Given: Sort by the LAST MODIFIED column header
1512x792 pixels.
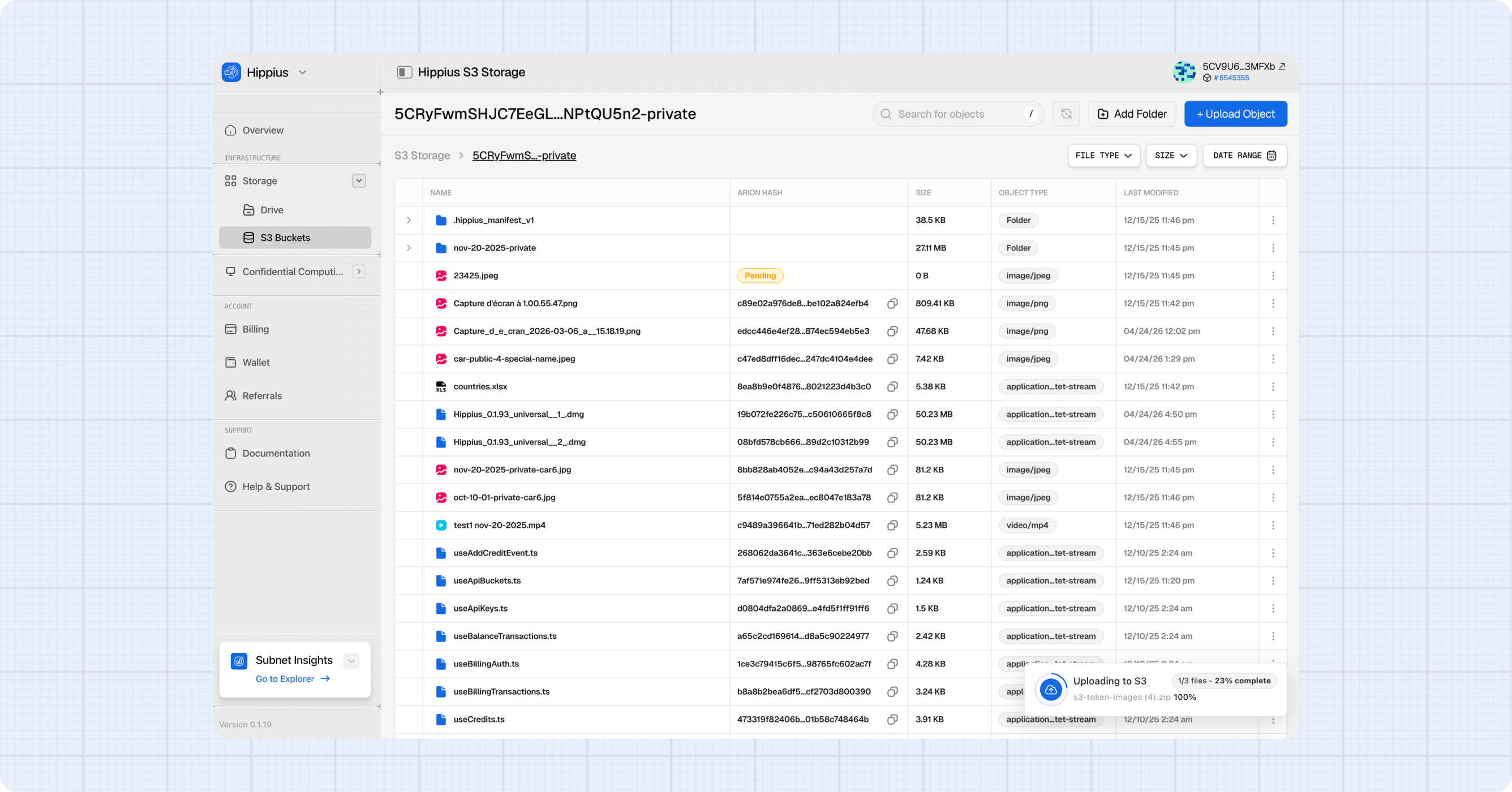Looking at the screenshot, I should [1150, 192].
